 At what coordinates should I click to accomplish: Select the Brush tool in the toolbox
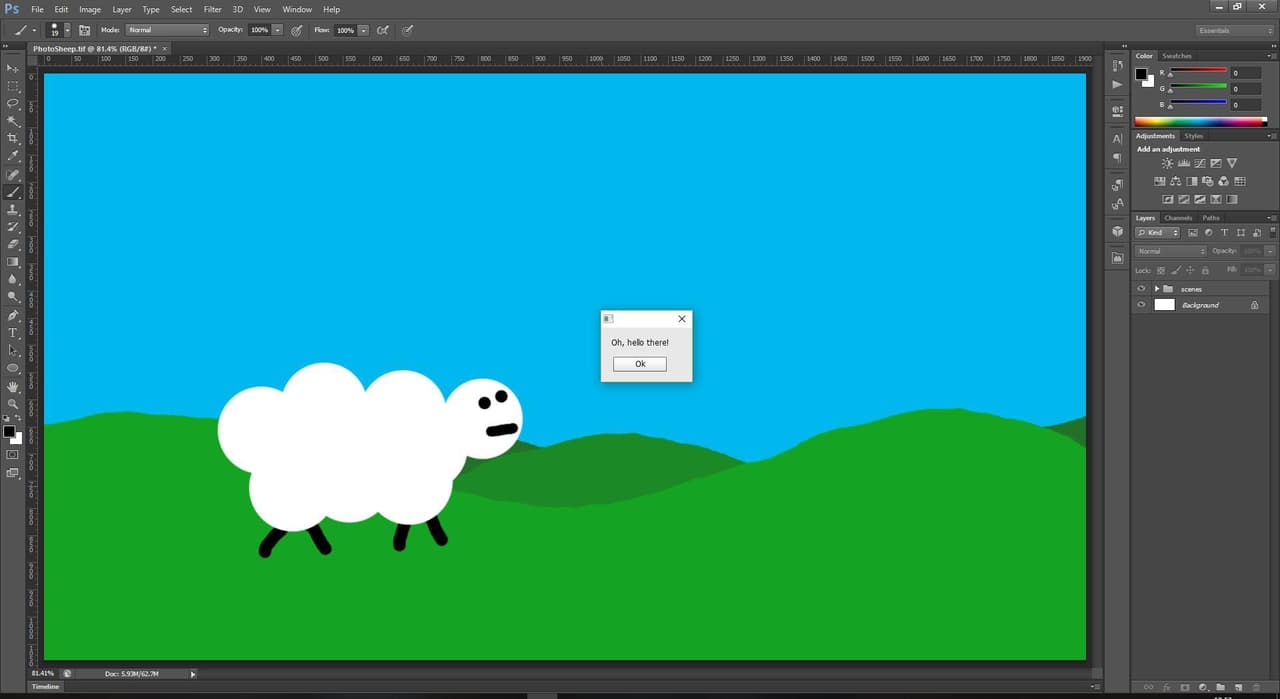(13, 191)
